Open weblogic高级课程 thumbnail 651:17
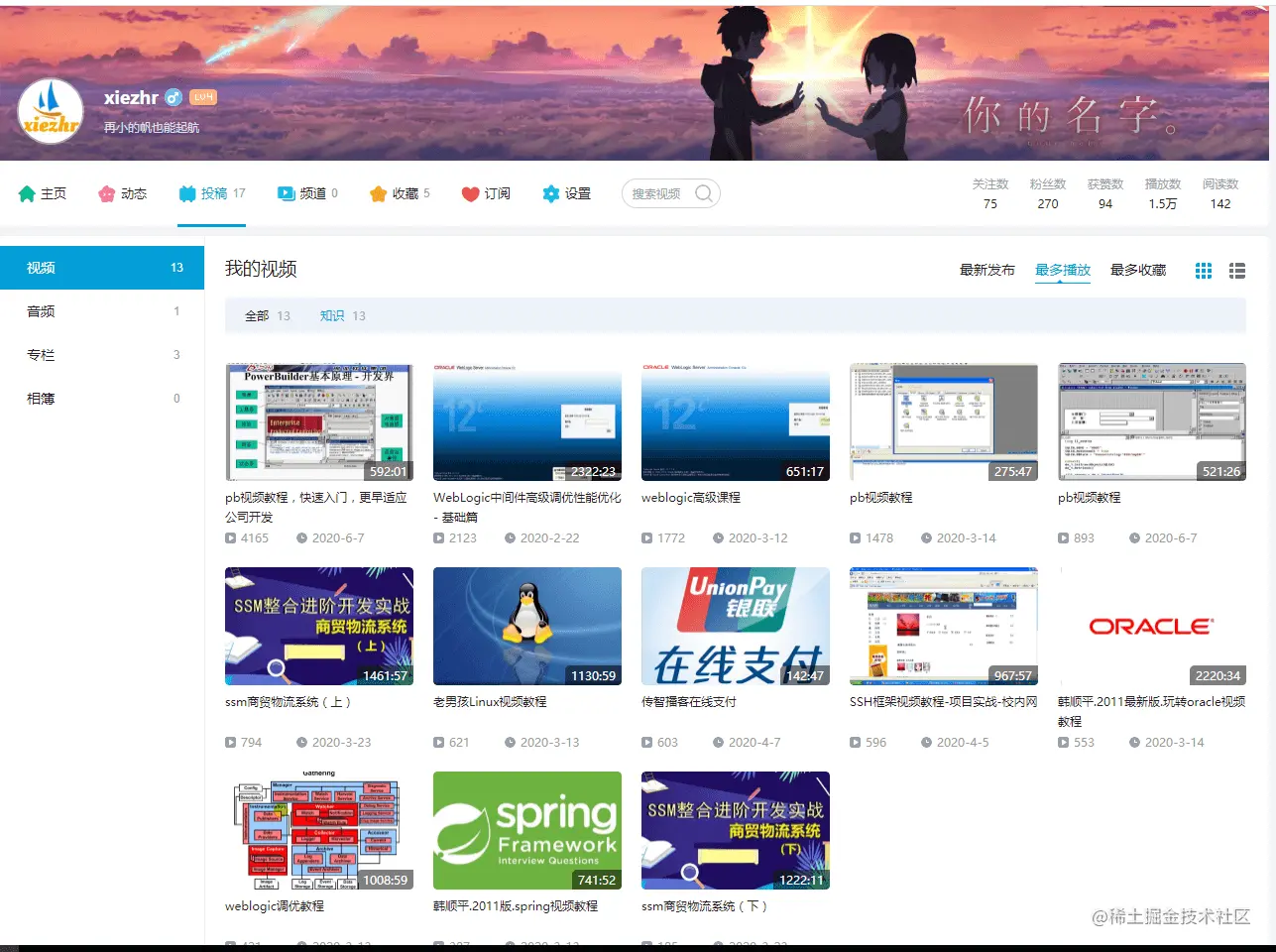 (736, 422)
